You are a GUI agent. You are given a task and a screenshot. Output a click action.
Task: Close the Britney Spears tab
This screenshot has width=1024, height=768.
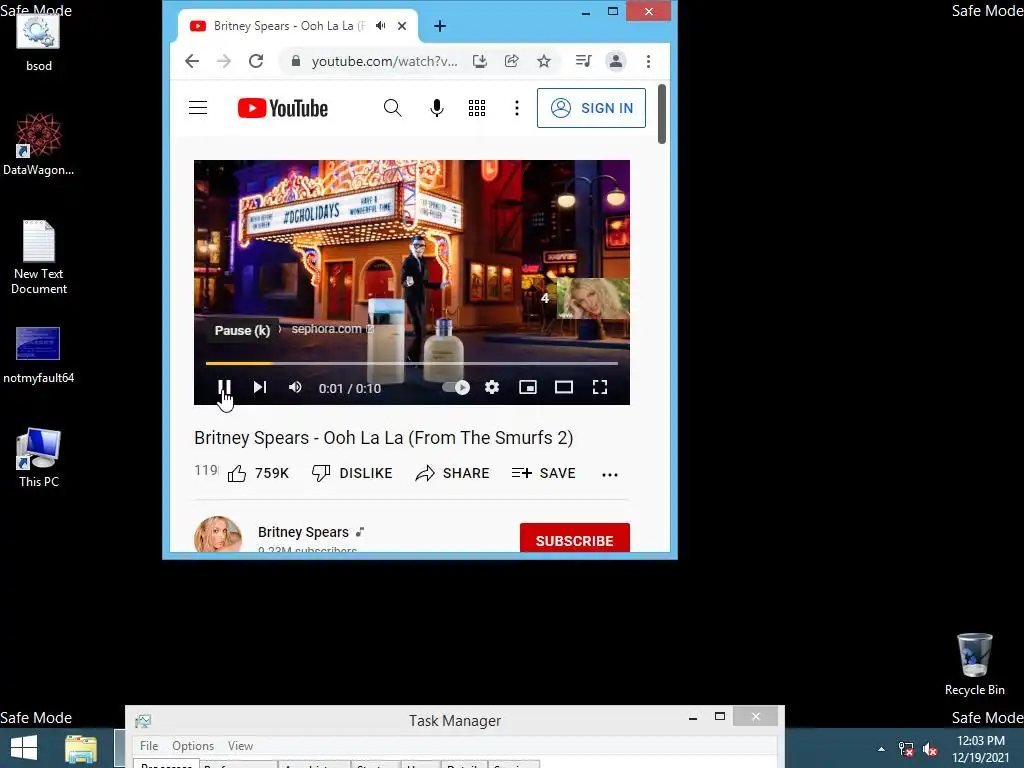402,26
